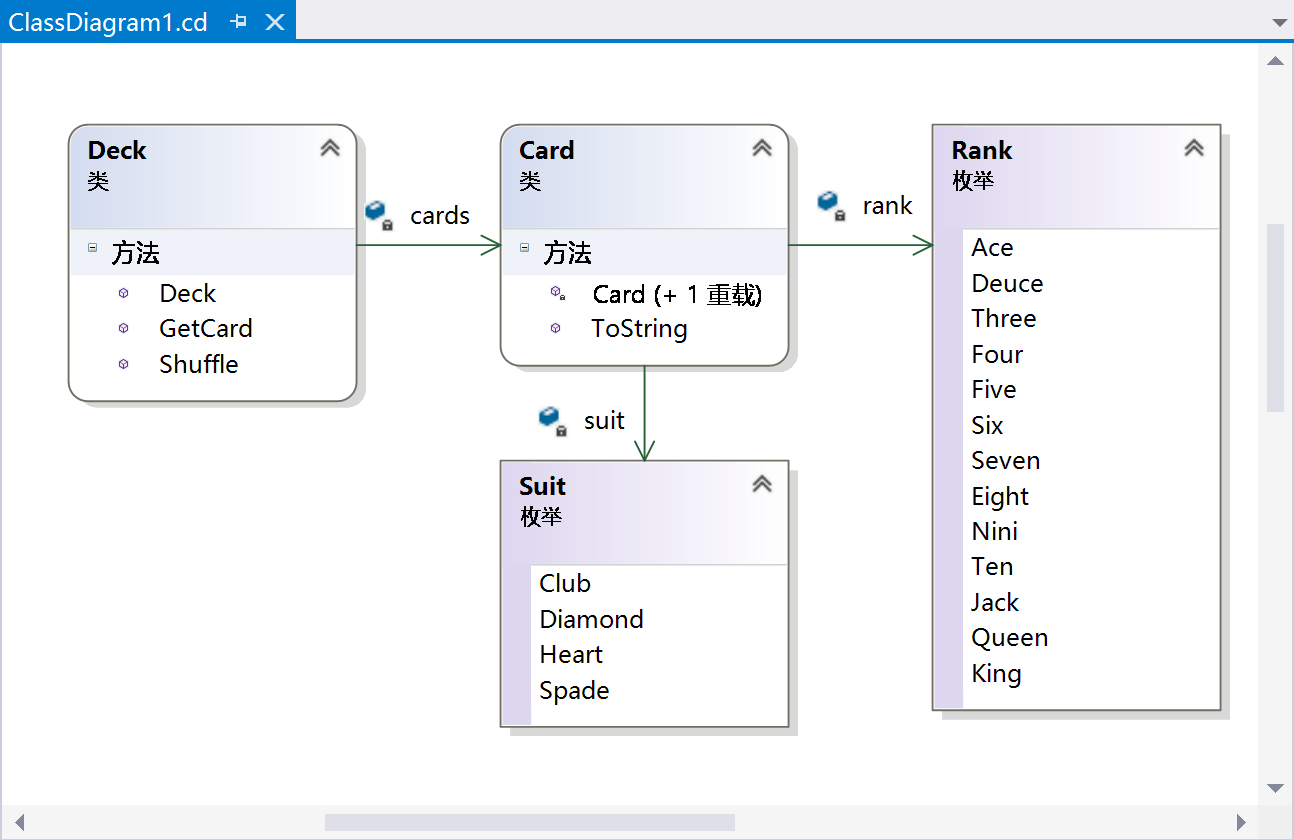Select the Spade enum member
1294x840 pixels.
point(574,690)
